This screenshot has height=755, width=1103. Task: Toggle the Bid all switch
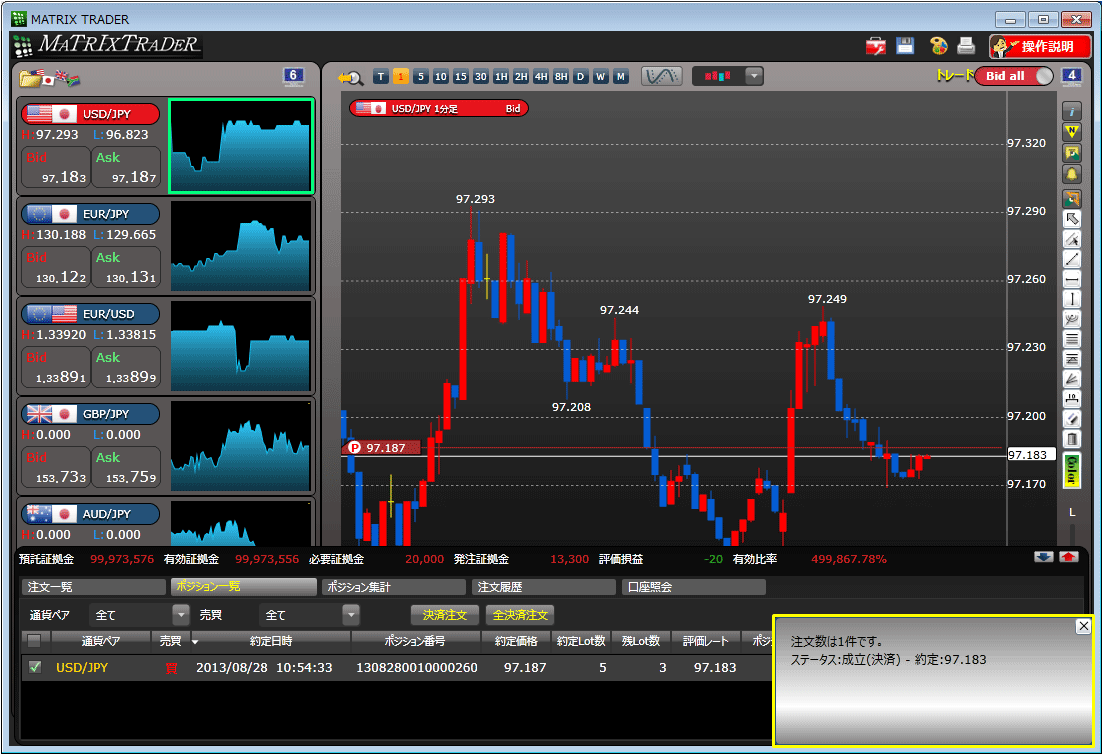(1014, 76)
